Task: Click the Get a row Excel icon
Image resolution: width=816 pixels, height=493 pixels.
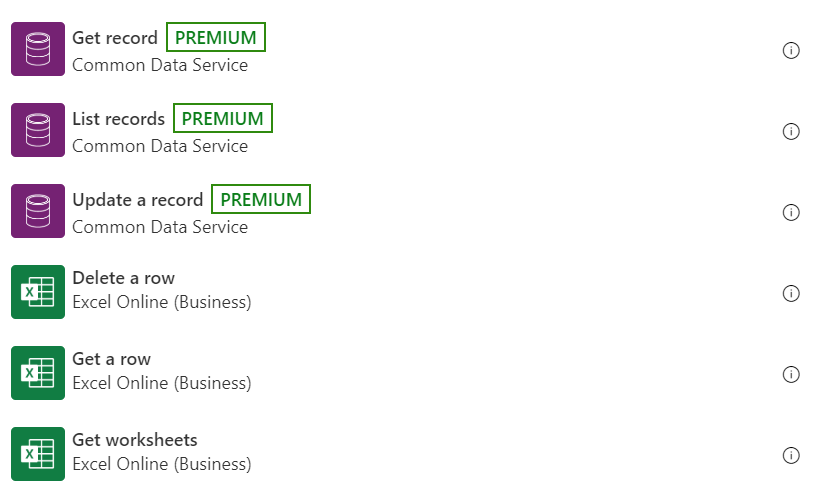Action: [38, 373]
